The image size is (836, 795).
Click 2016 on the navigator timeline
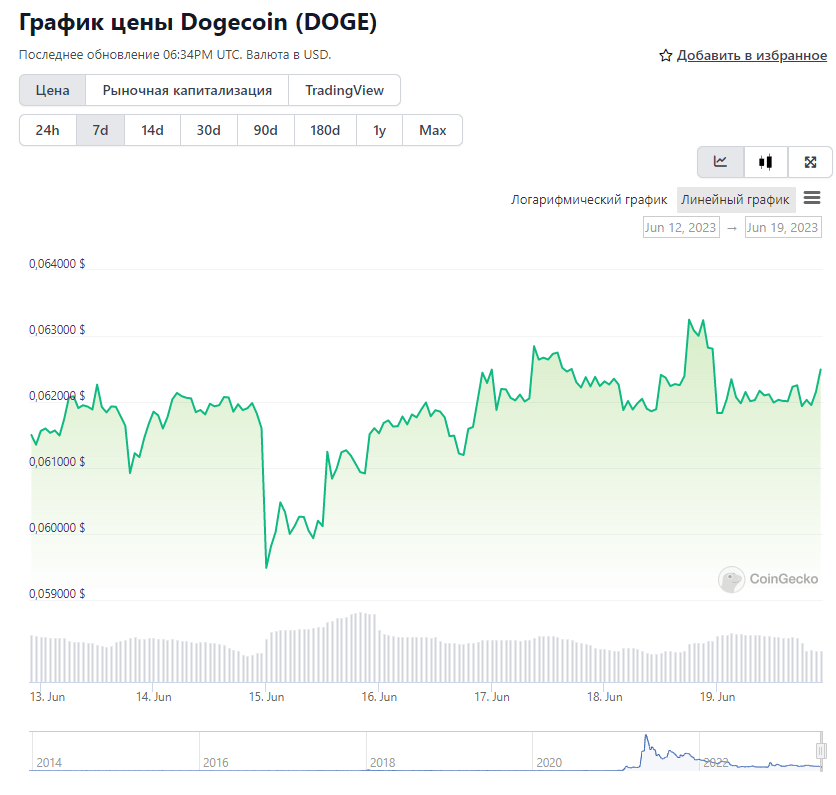tap(215, 762)
